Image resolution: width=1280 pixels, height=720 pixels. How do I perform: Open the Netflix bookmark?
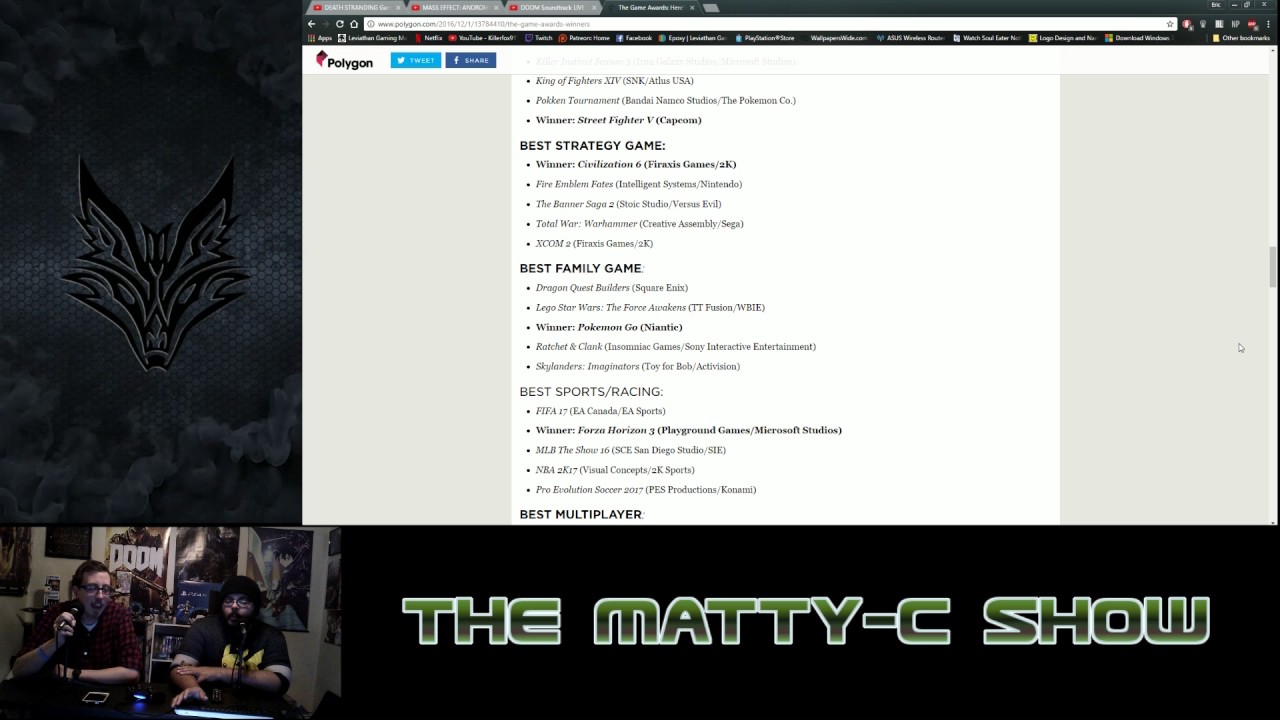click(x=428, y=38)
